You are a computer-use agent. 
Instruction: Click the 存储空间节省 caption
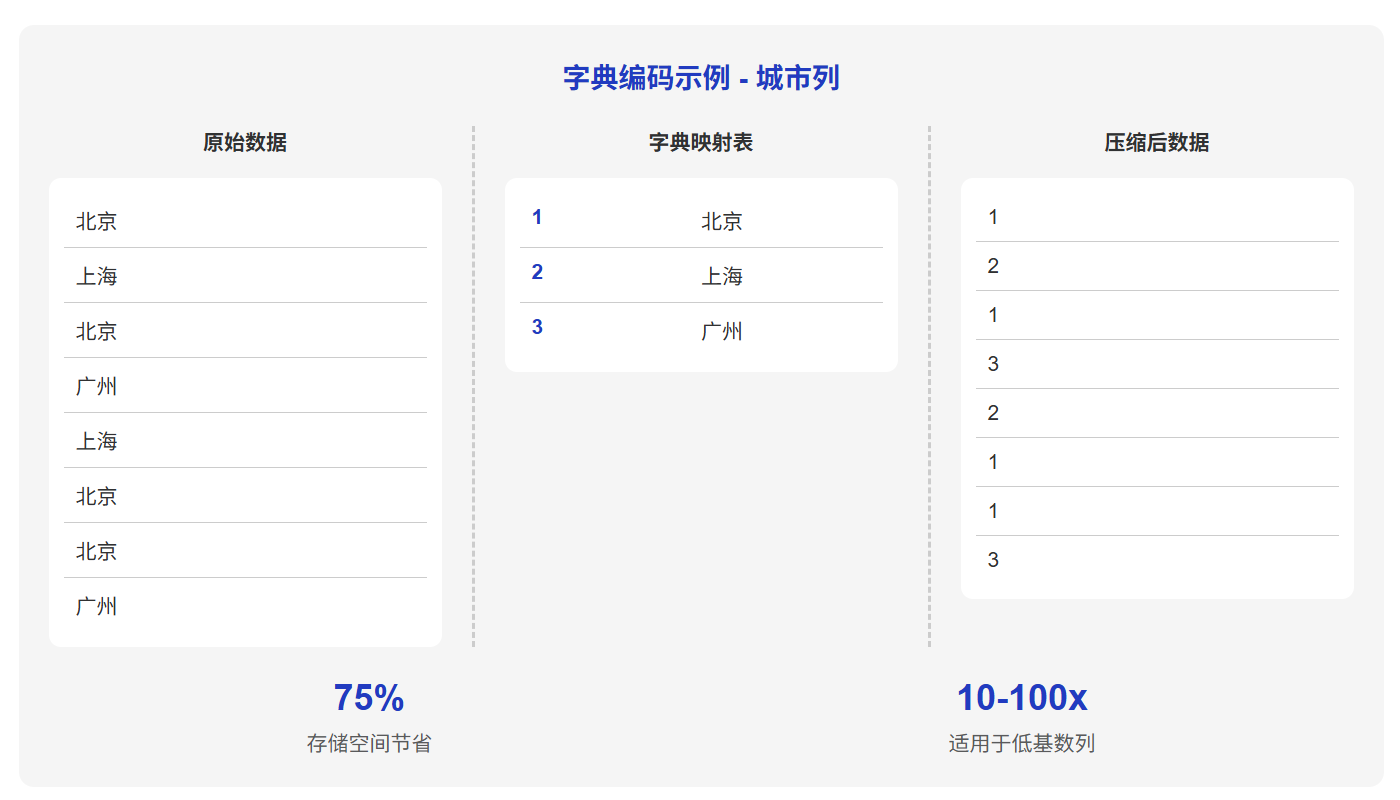[369, 744]
